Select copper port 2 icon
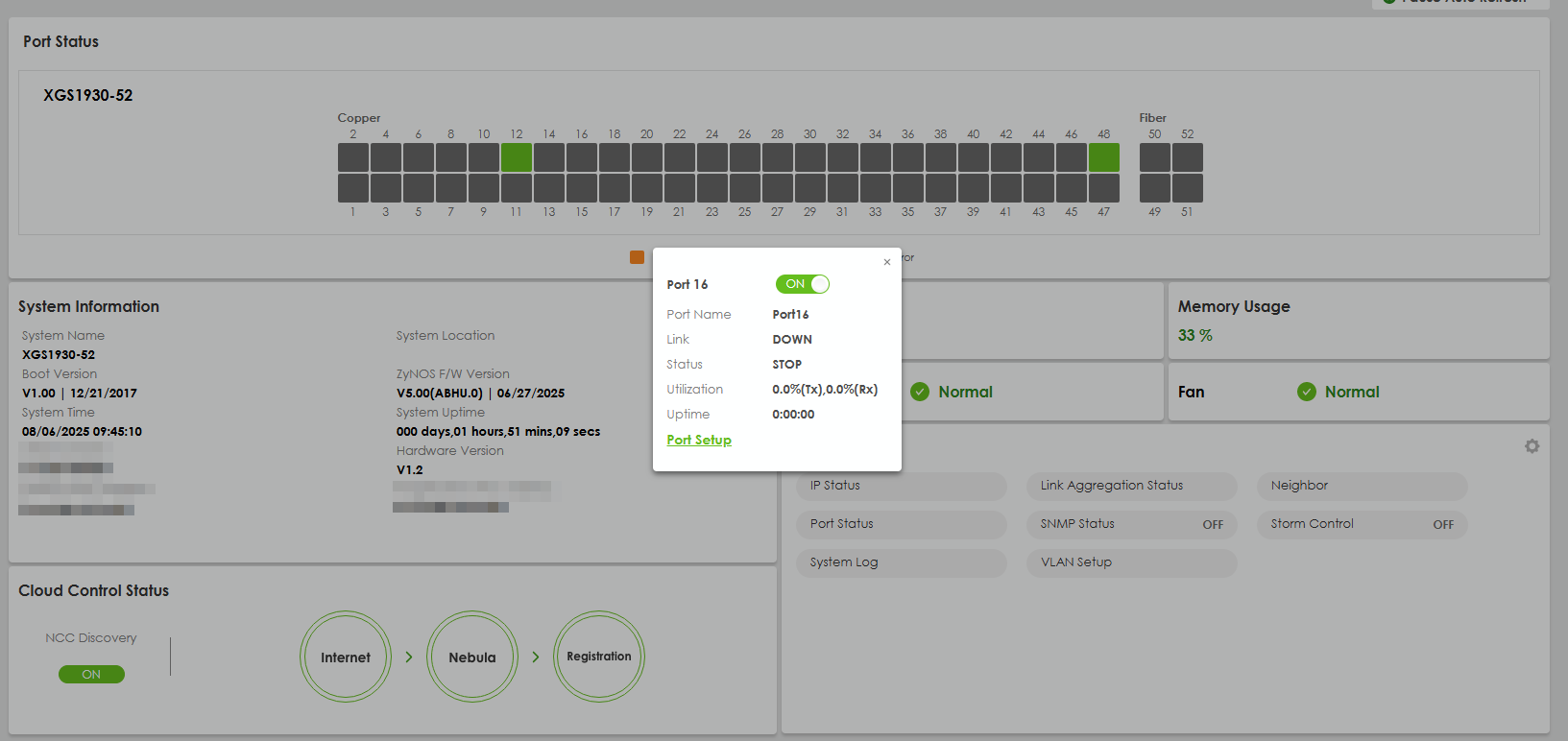The width and height of the screenshot is (1568, 741). click(353, 157)
